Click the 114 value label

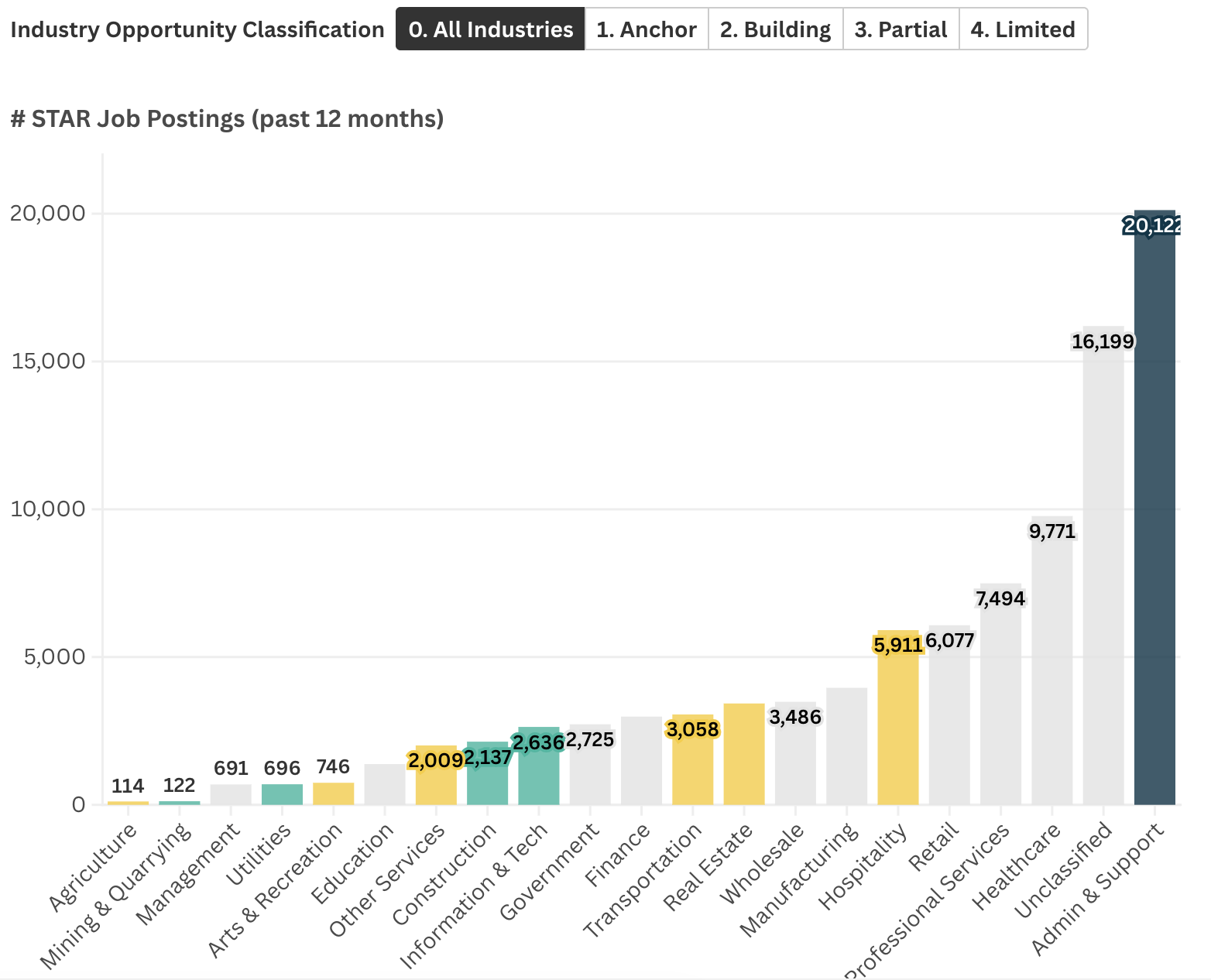(x=128, y=786)
